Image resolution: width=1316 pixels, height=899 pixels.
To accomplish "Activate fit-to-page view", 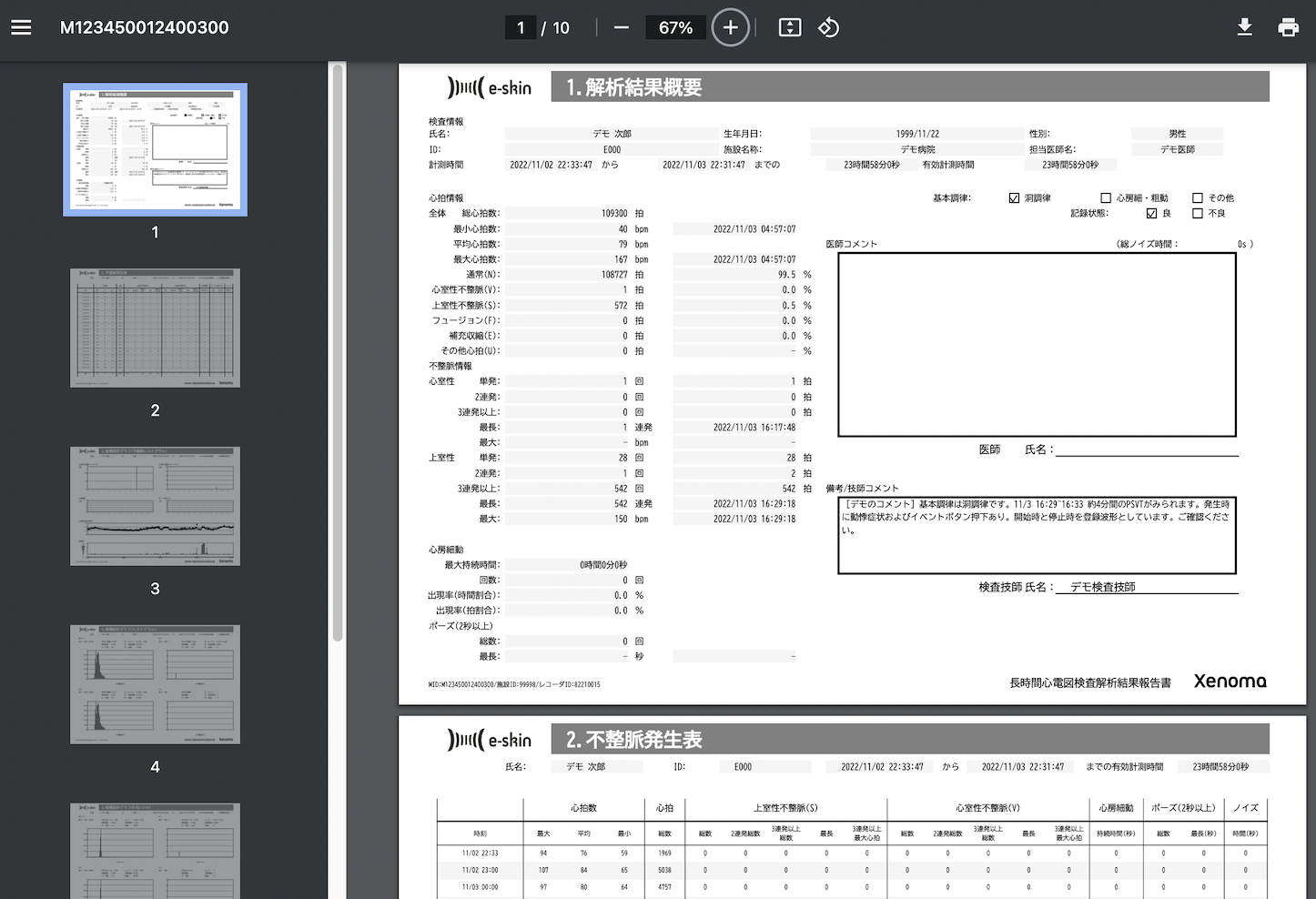I will [790, 27].
